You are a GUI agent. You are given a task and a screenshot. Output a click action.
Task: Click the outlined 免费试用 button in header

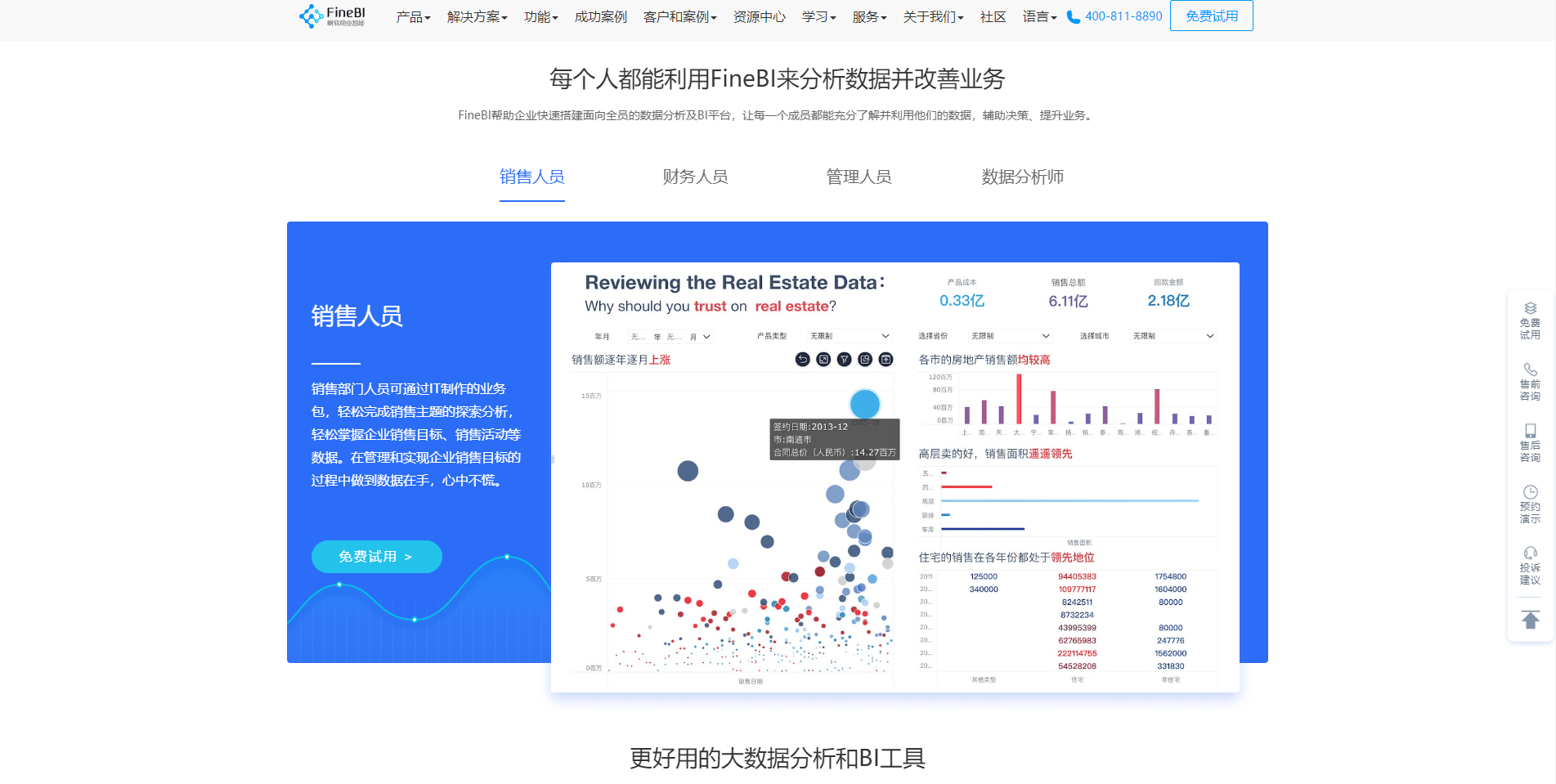1212,16
